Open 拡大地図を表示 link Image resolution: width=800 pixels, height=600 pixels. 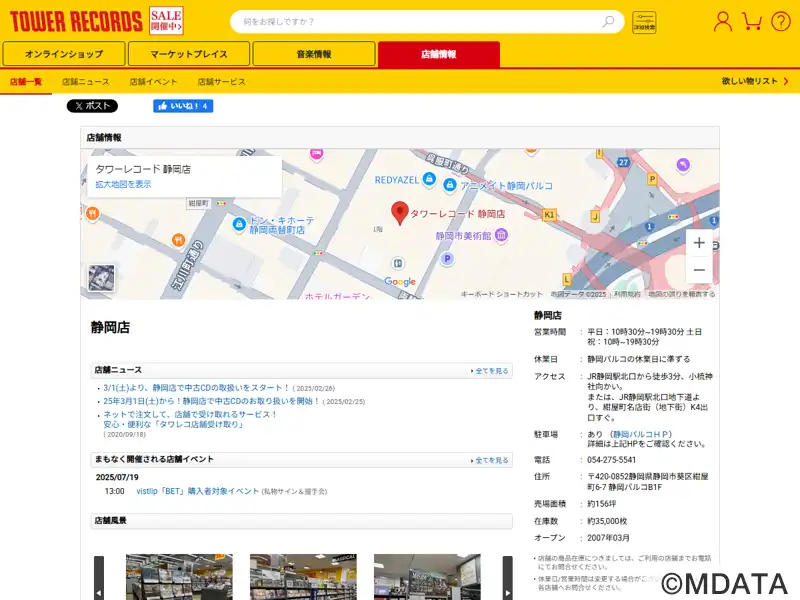click(x=123, y=184)
